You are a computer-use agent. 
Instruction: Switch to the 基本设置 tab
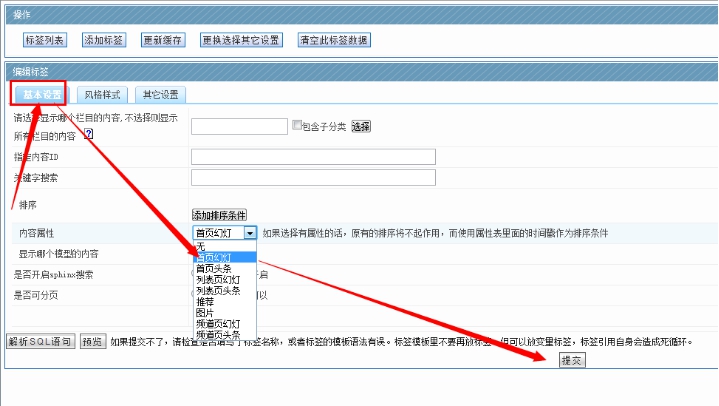tap(42, 94)
